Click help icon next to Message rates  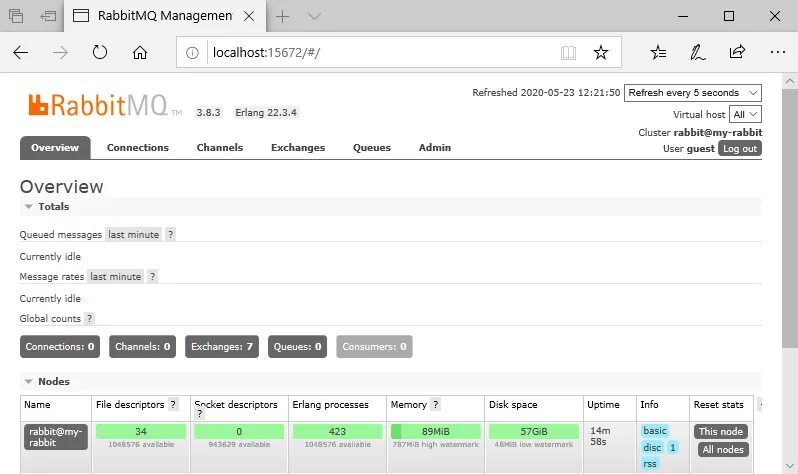(x=152, y=276)
